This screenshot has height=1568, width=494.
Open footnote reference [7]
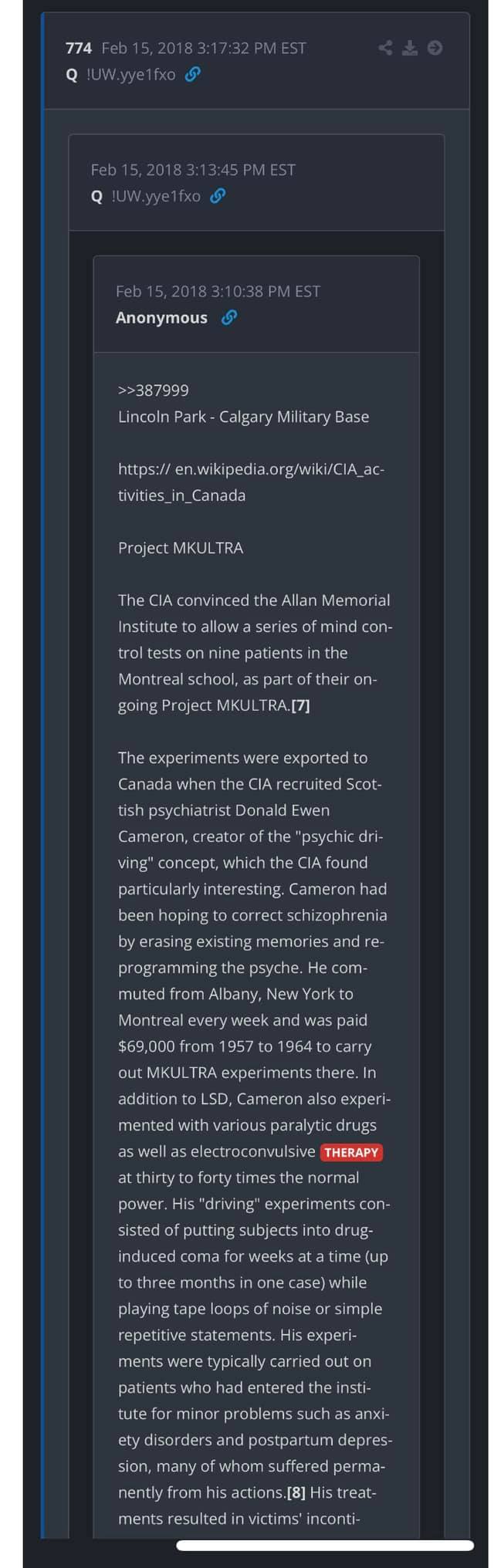300,705
